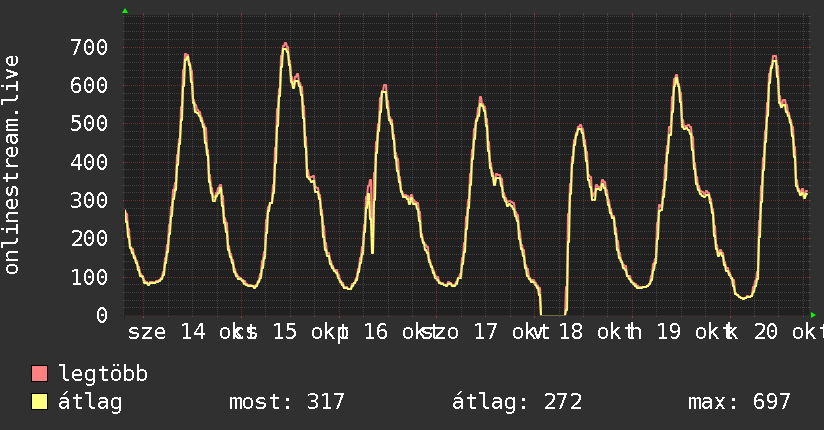Click the átlag legend label
Screen dimensions: 824x430
(90, 402)
